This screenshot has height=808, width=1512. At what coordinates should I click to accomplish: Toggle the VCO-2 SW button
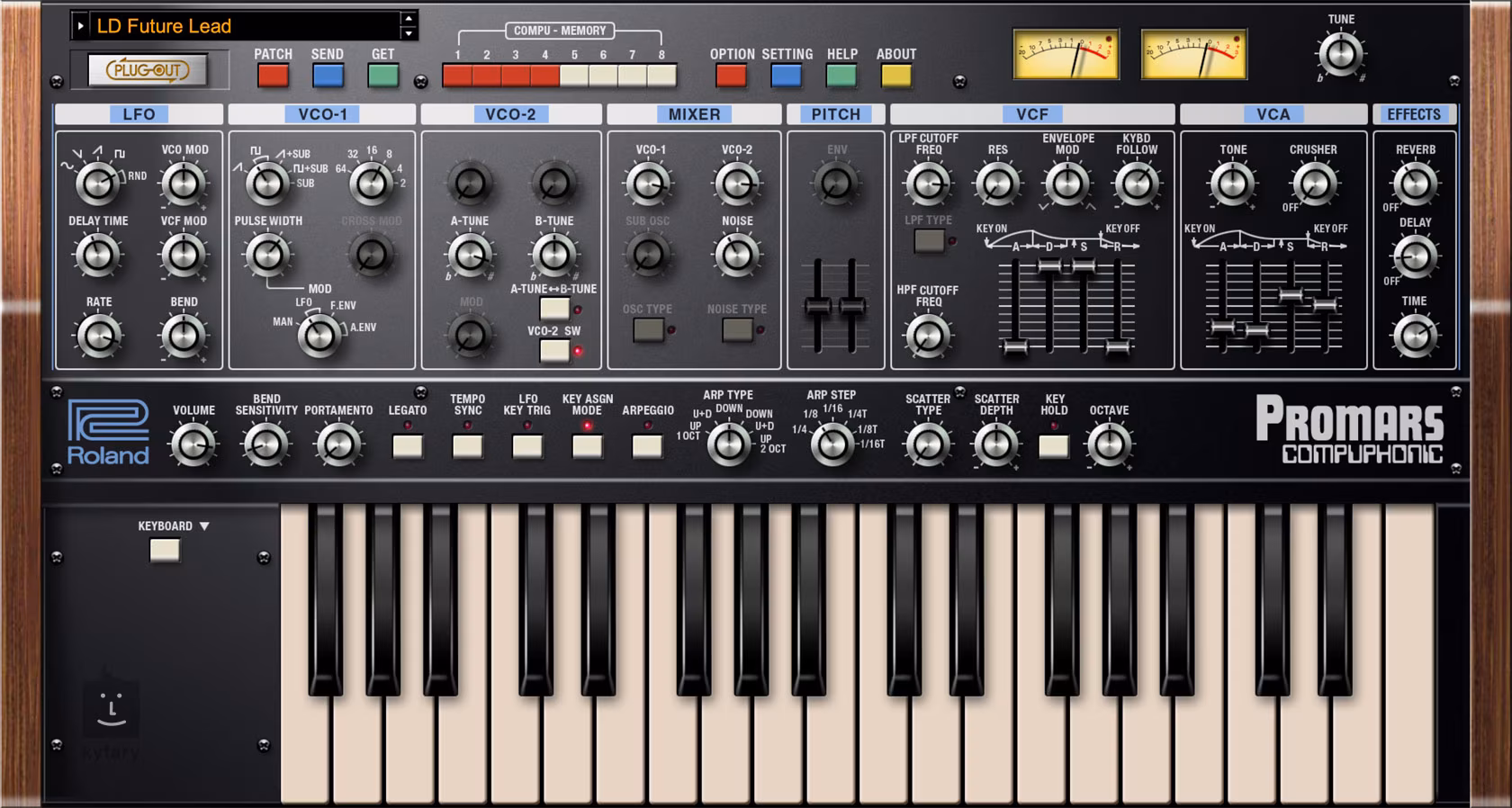(554, 350)
